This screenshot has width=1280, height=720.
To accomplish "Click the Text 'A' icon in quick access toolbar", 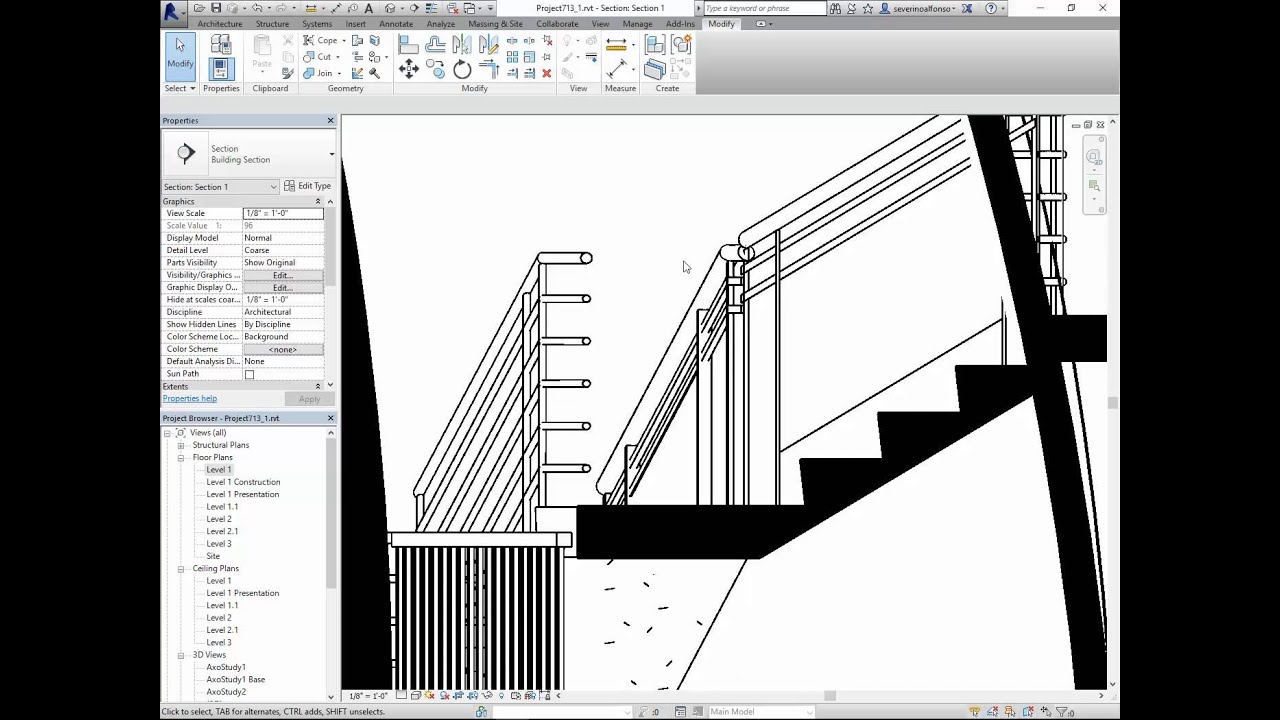I will (x=369, y=8).
